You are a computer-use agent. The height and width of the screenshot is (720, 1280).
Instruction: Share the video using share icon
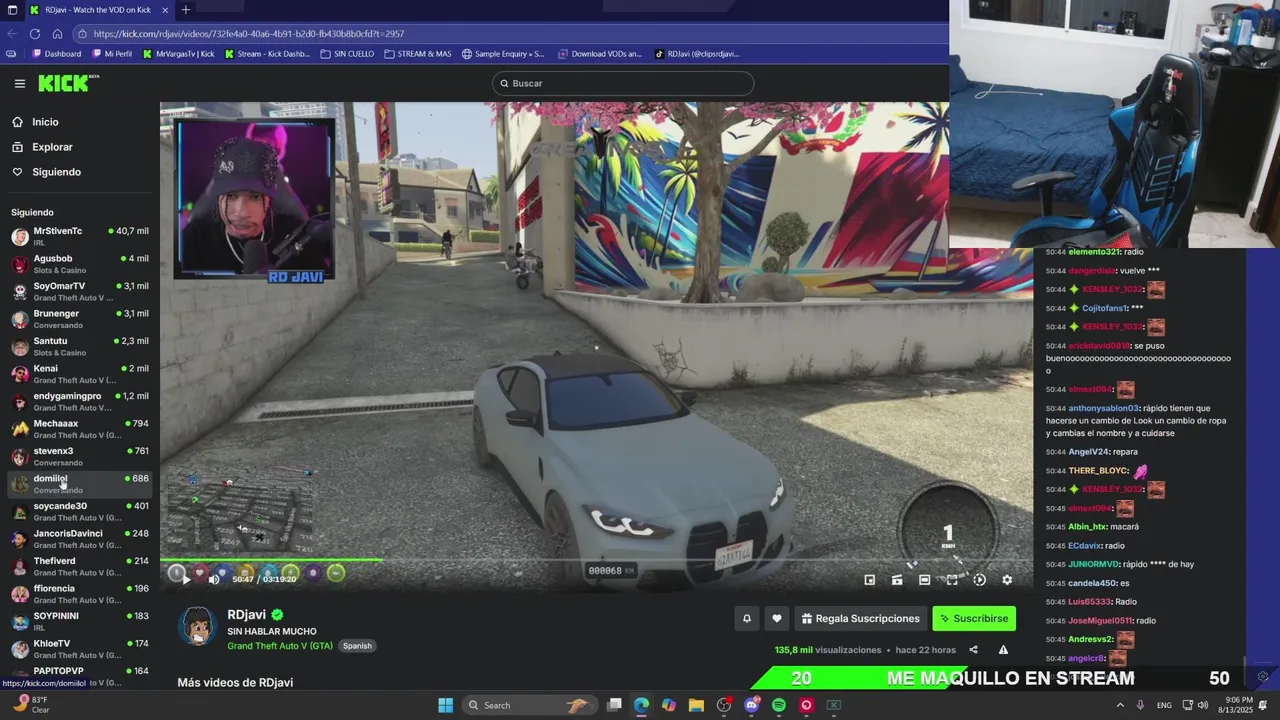coord(973,650)
